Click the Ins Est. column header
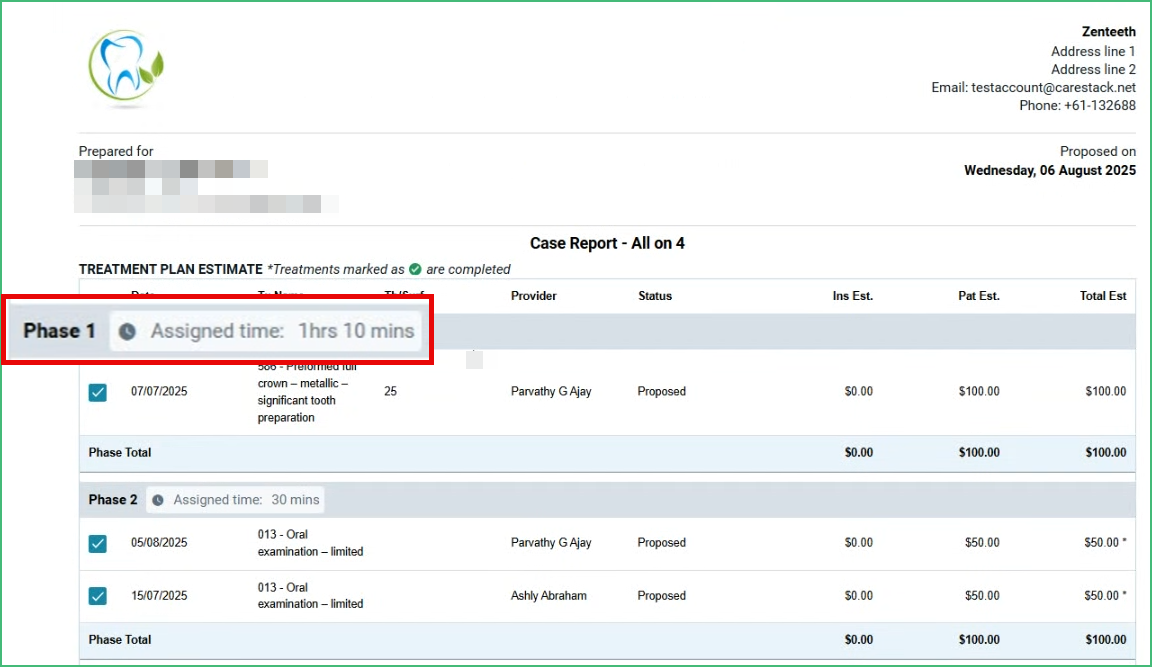 [852, 296]
